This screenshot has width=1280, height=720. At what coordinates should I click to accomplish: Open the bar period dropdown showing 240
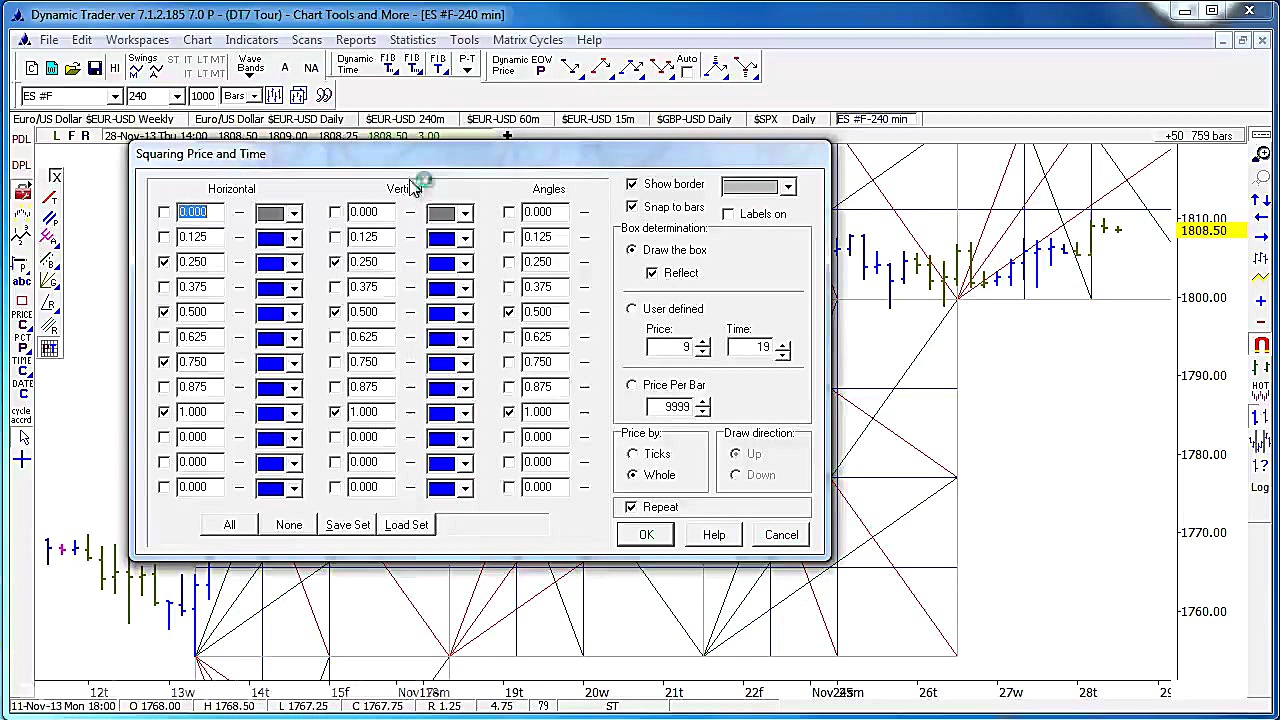[x=178, y=95]
